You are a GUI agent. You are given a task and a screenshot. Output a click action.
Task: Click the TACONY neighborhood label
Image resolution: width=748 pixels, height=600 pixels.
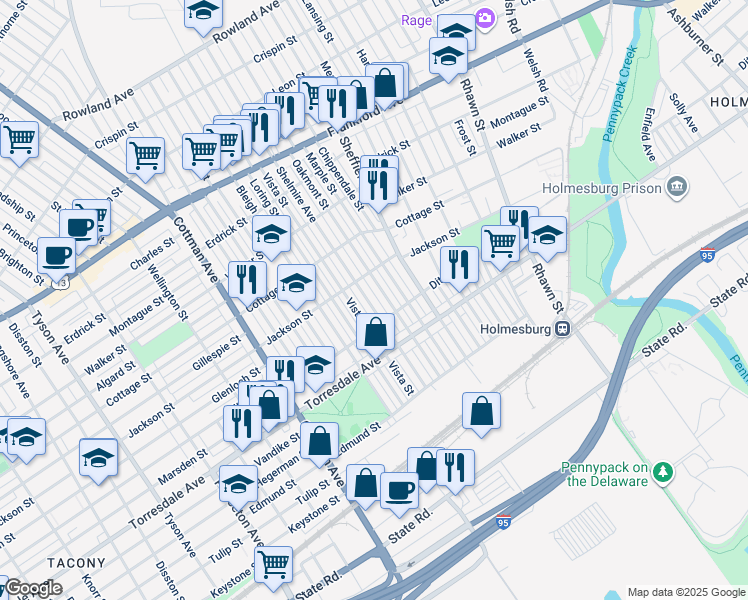(76, 563)
